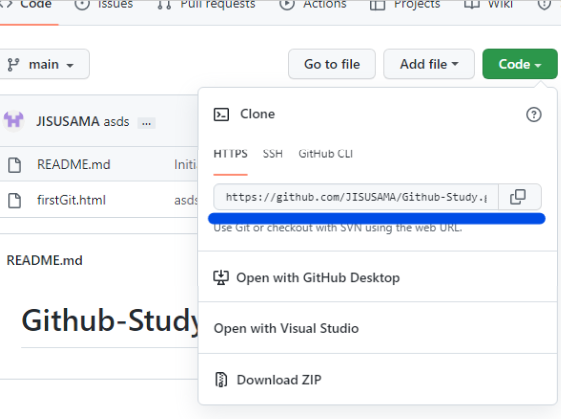Open the Wiki tab label
This screenshot has width=561, height=419.
point(500,4)
